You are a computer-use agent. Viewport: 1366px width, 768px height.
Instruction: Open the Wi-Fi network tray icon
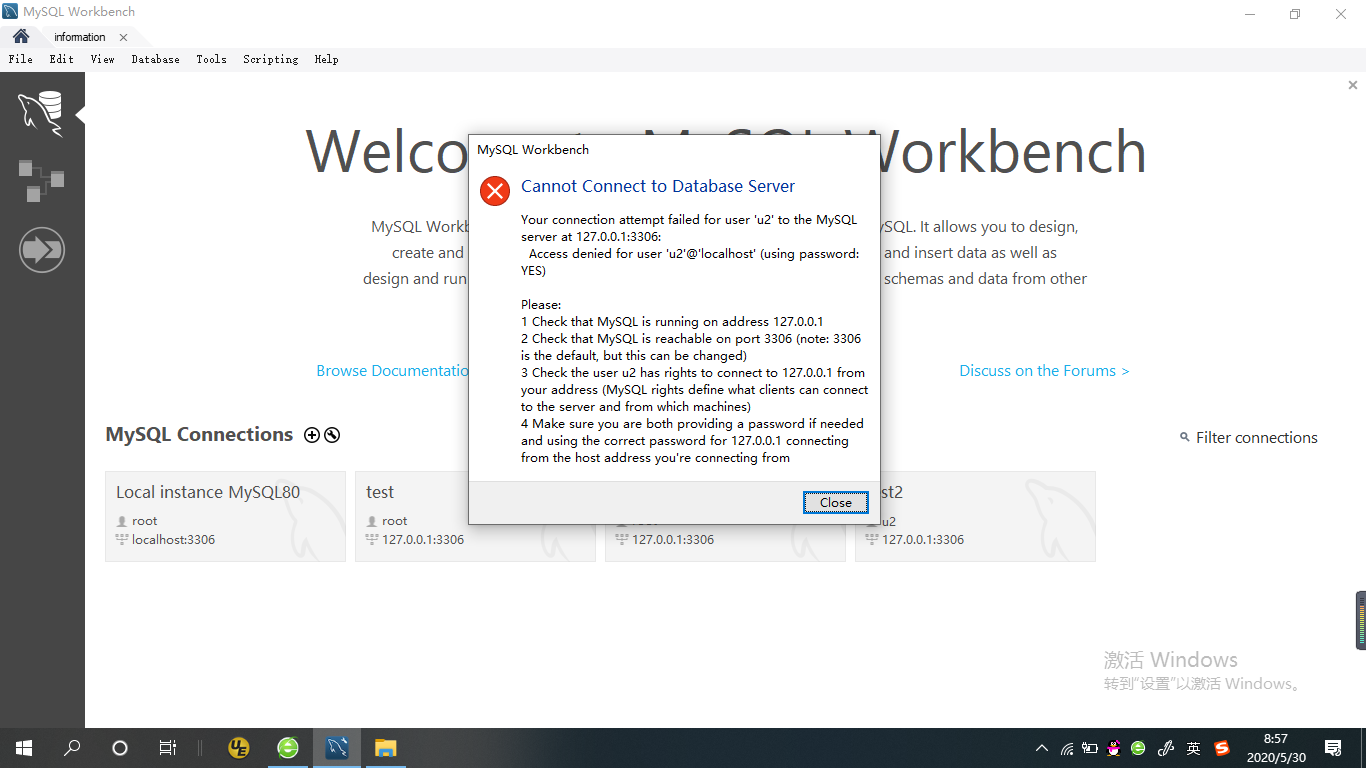(1066, 748)
